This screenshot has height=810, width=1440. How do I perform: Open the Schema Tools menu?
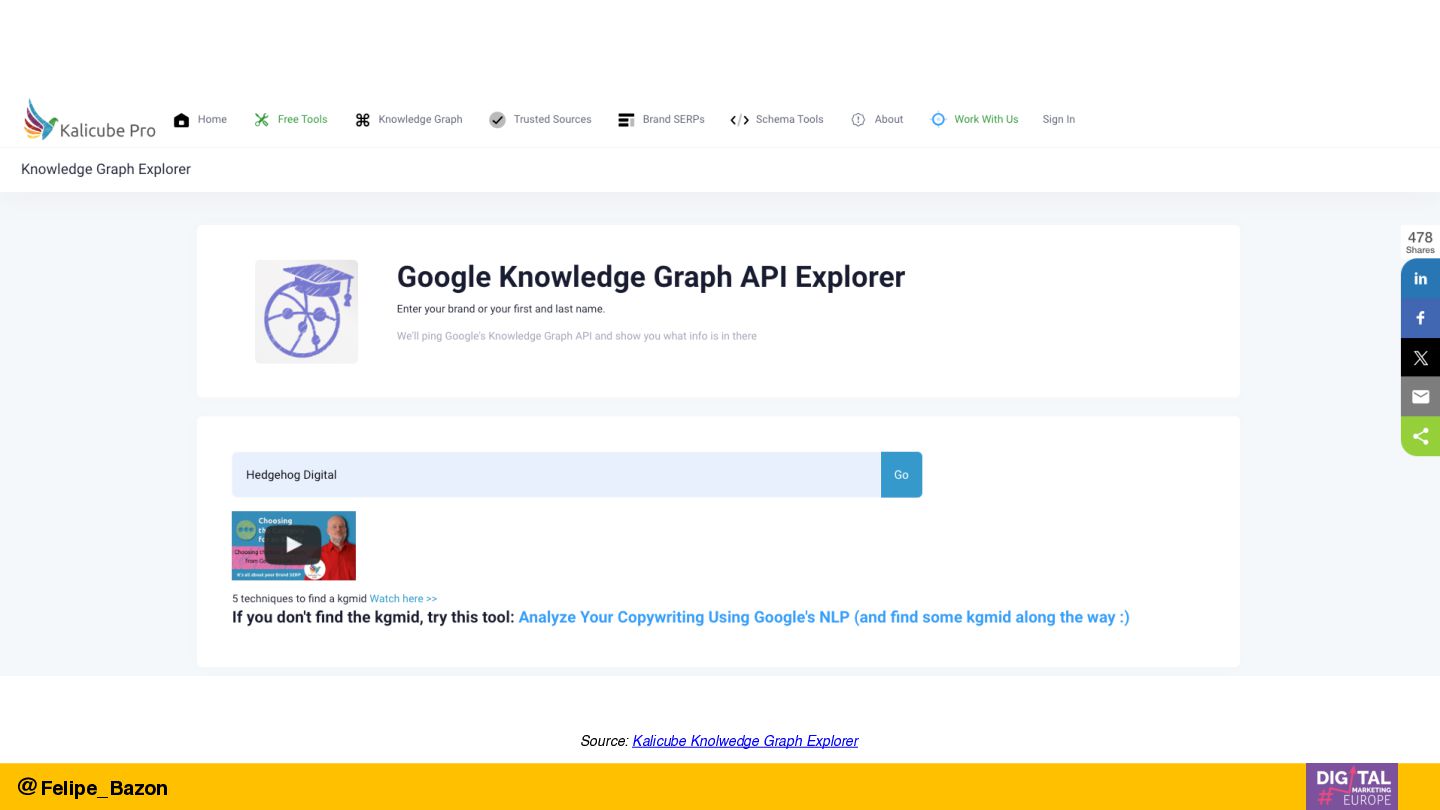point(789,119)
